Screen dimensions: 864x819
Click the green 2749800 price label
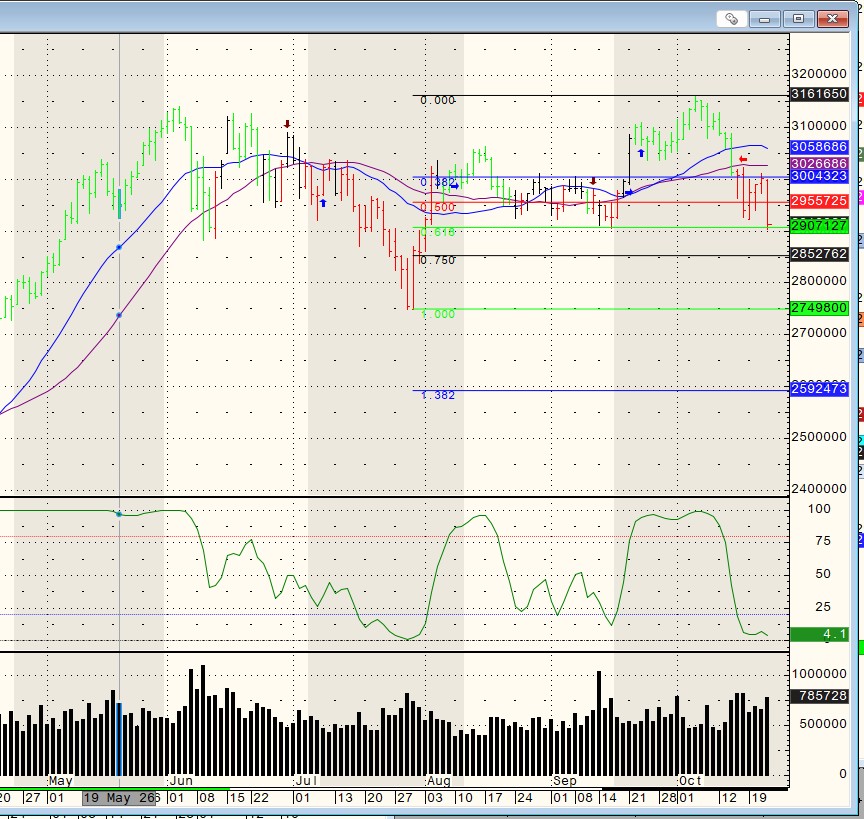819,308
